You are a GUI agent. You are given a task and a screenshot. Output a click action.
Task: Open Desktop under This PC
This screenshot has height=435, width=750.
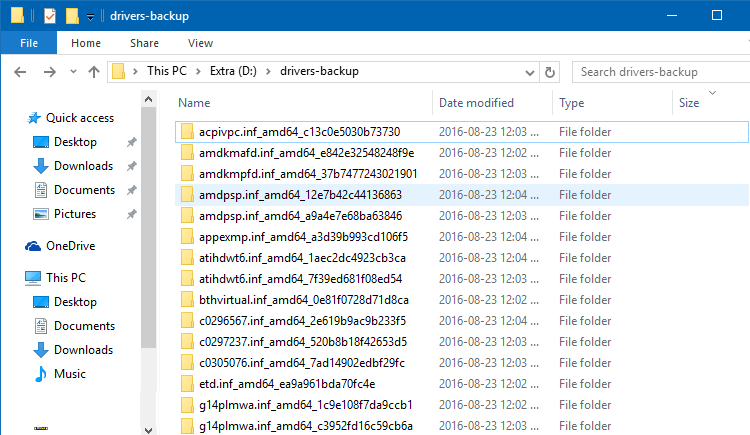tap(65, 302)
